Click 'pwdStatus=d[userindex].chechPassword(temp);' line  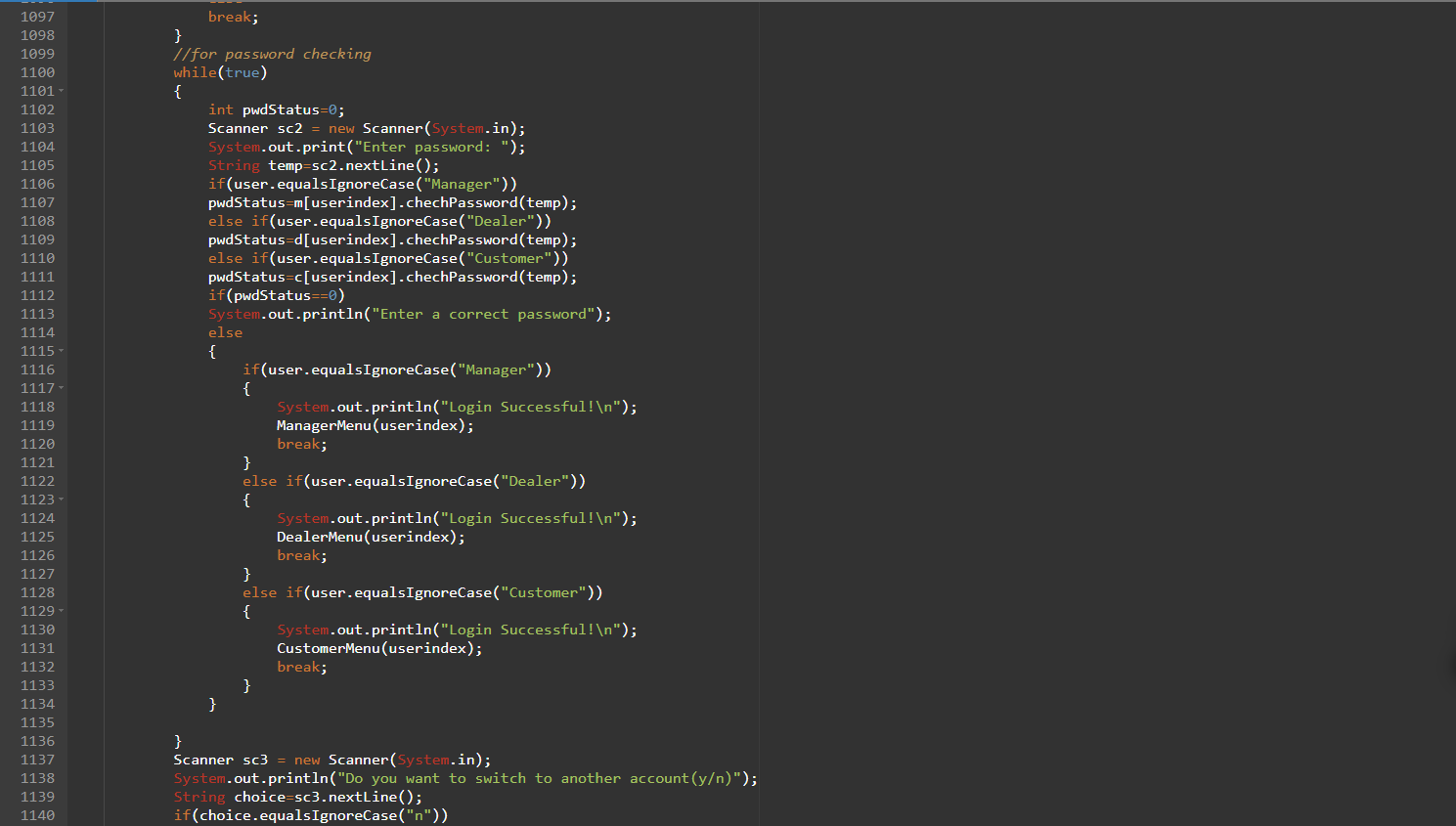pyautogui.click(x=392, y=239)
